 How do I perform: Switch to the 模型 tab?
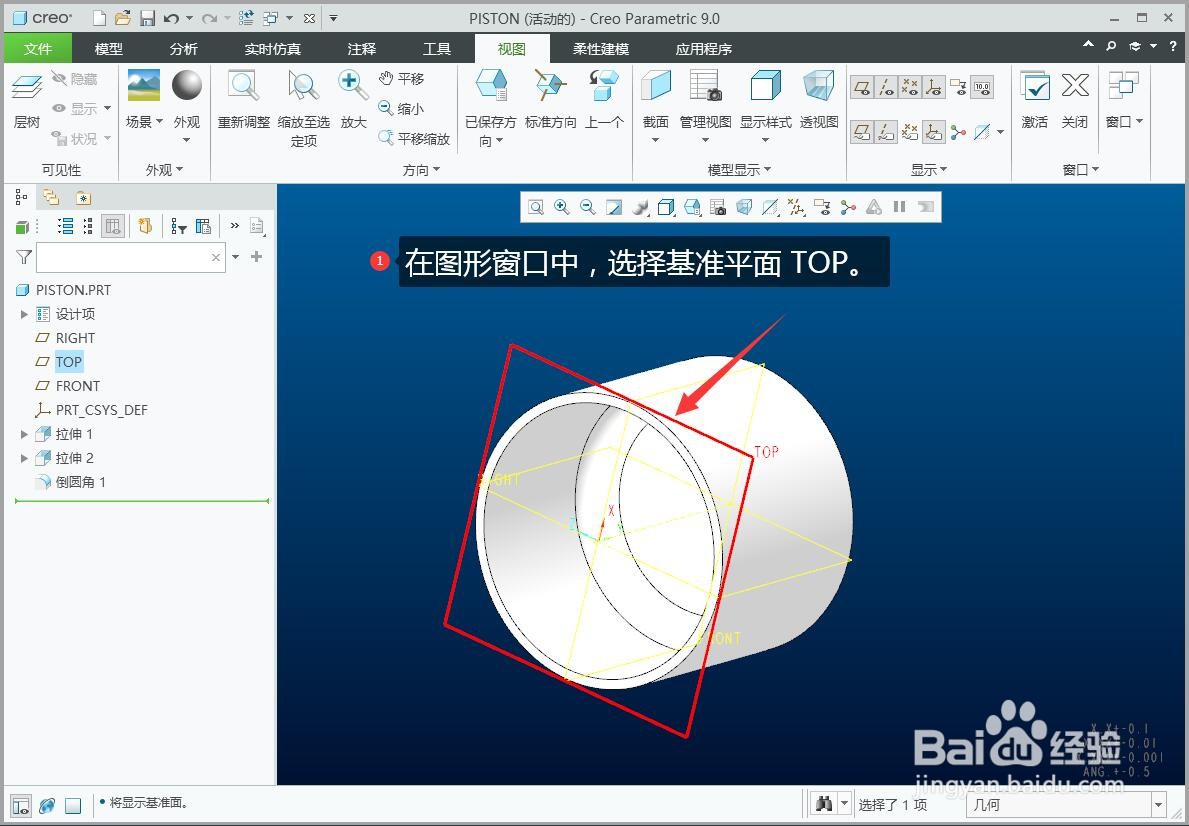click(108, 49)
